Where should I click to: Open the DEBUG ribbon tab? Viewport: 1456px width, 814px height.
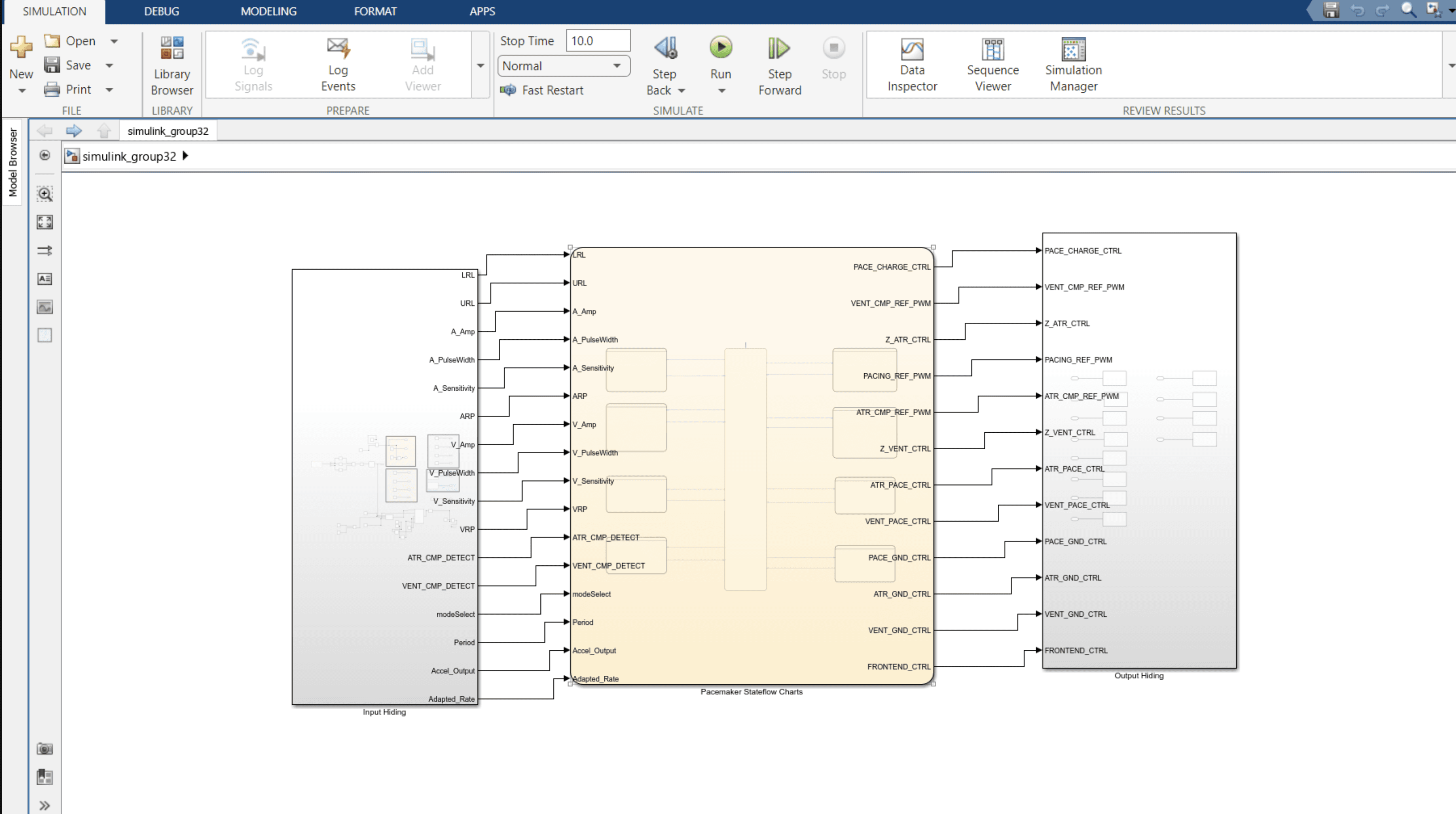[161, 11]
